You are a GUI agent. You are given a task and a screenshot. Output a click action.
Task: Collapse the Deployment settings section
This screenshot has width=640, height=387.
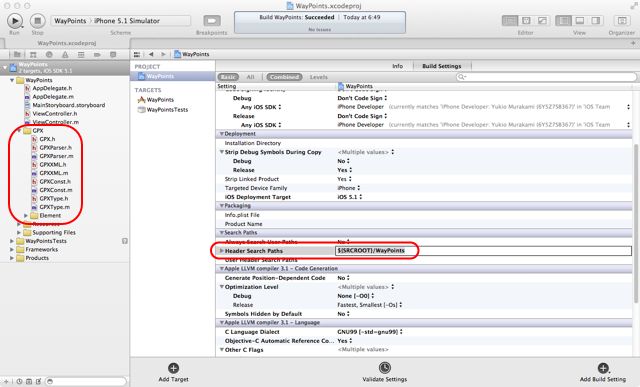[x=222, y=134]
